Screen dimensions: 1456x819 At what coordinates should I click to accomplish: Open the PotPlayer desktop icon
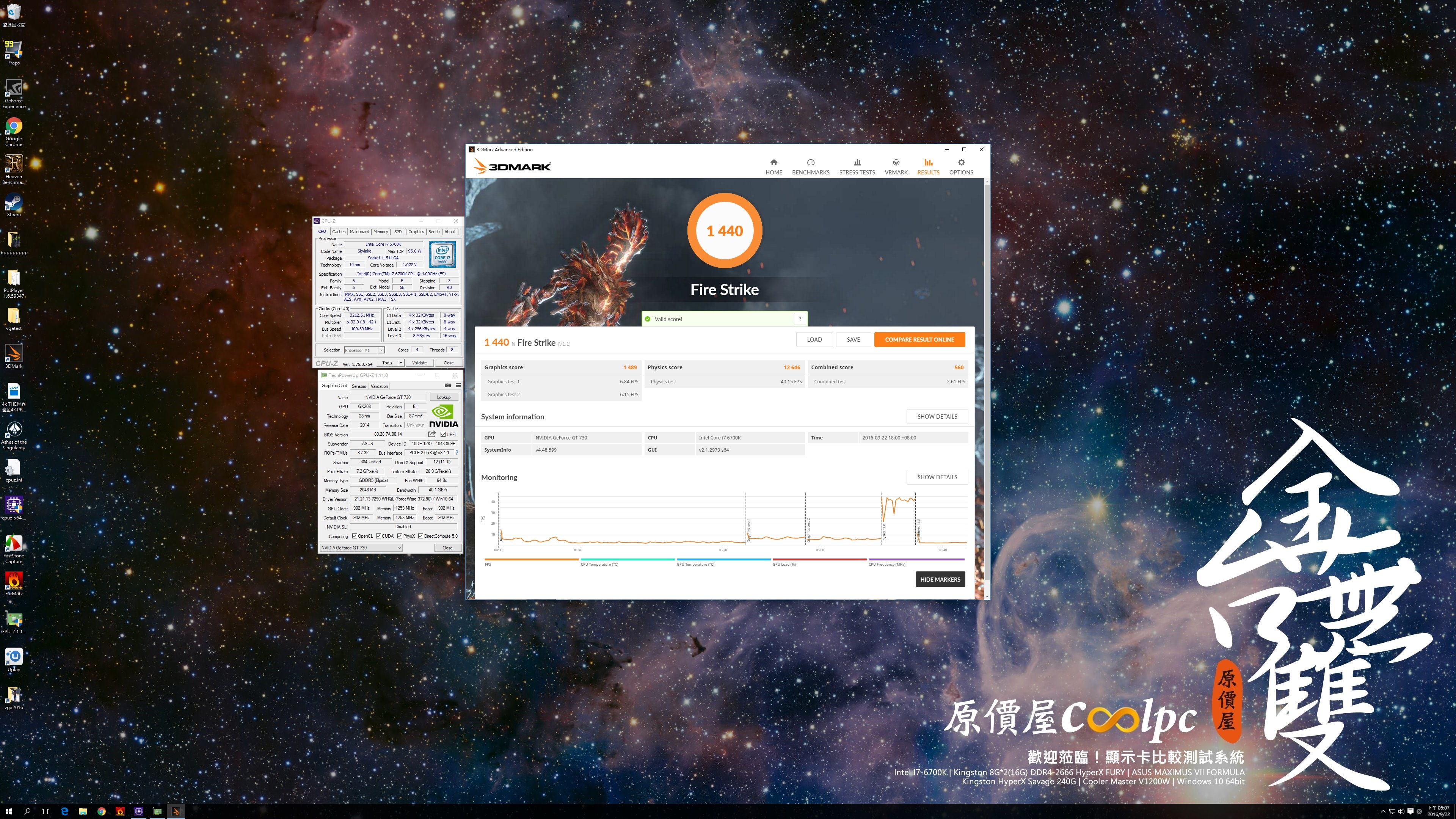click(14, 283)
